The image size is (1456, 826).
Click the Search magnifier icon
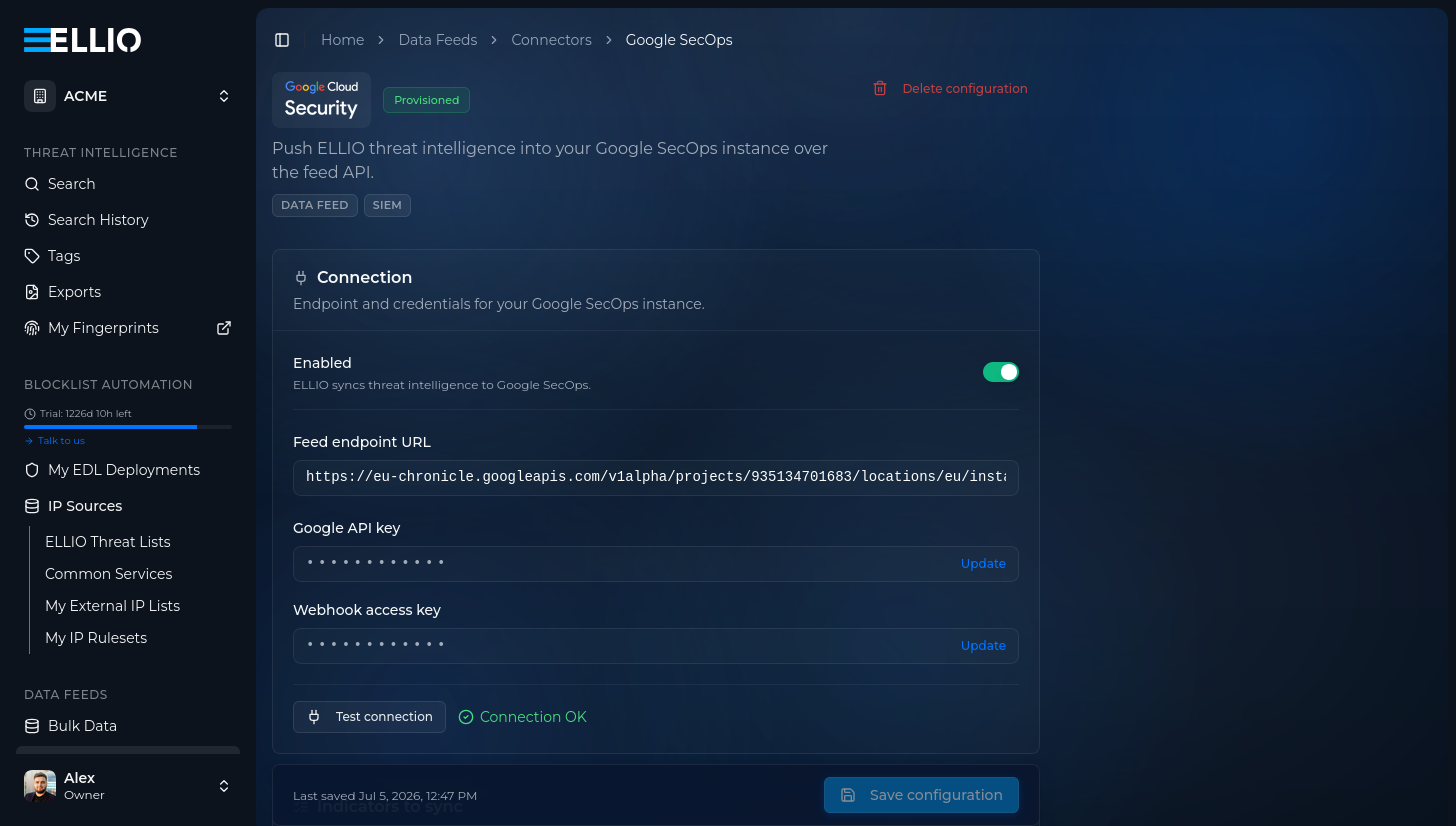pos(32,184)
